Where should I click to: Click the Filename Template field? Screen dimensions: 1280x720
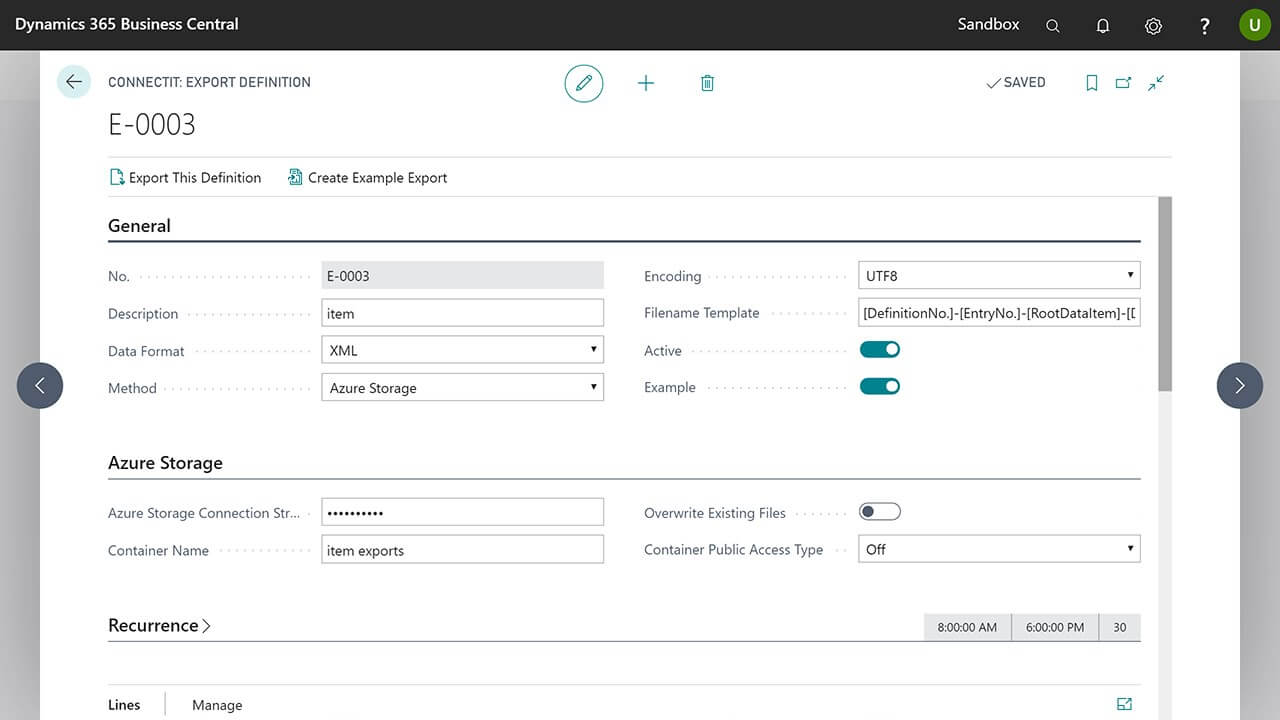click(x=999, y=313)
